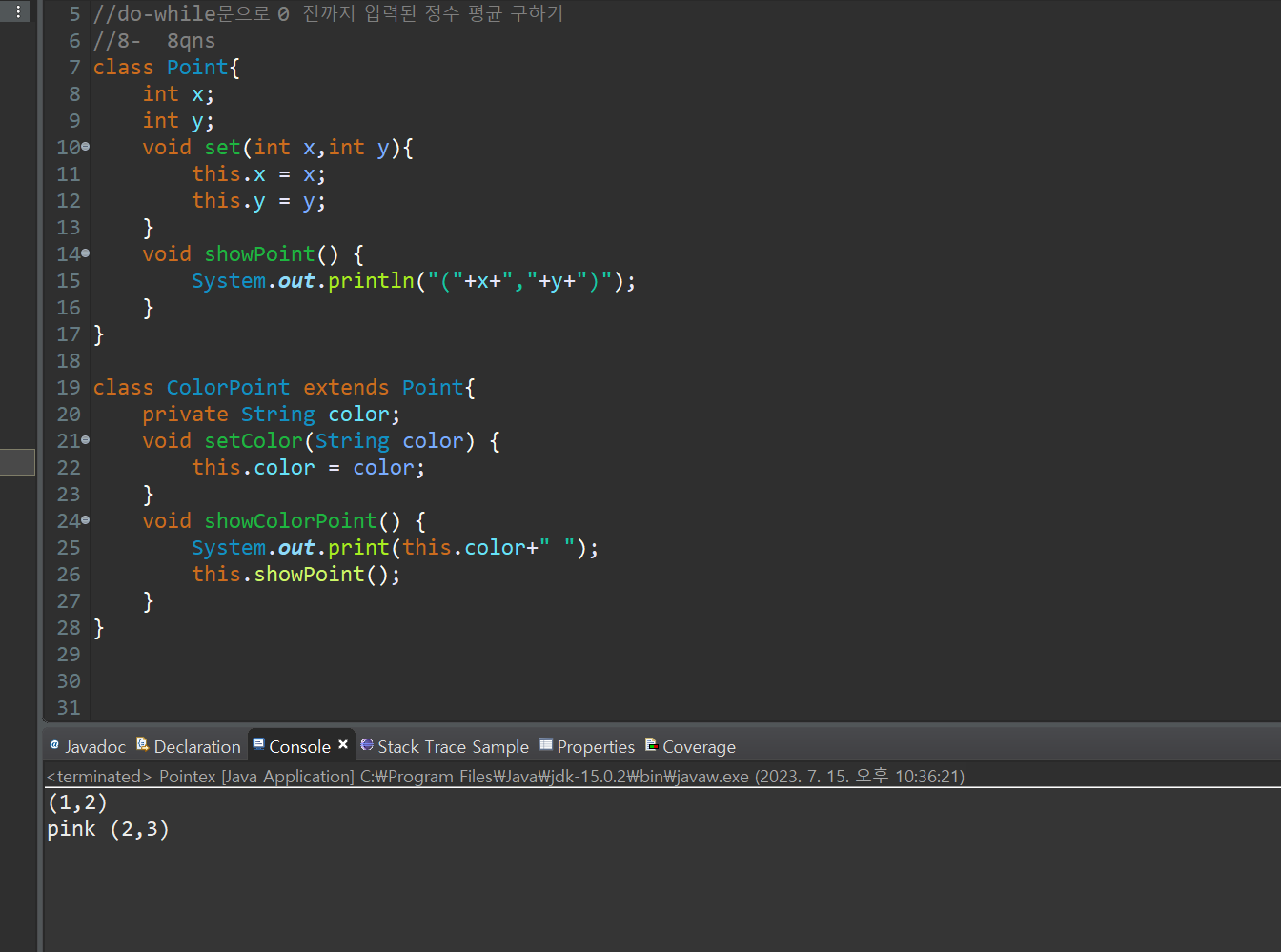1281x952 pixels.
Task: Open the Declaration tab
Action: click(189, 746)
